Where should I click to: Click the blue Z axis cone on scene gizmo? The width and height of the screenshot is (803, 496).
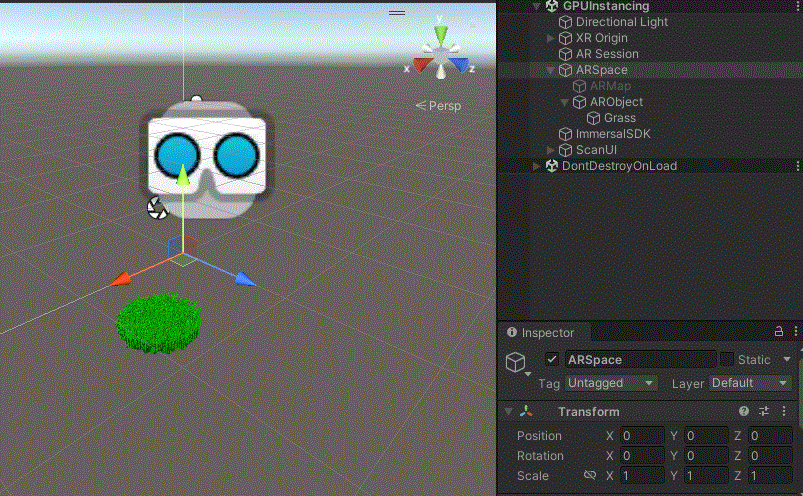(x=459, y=64)
